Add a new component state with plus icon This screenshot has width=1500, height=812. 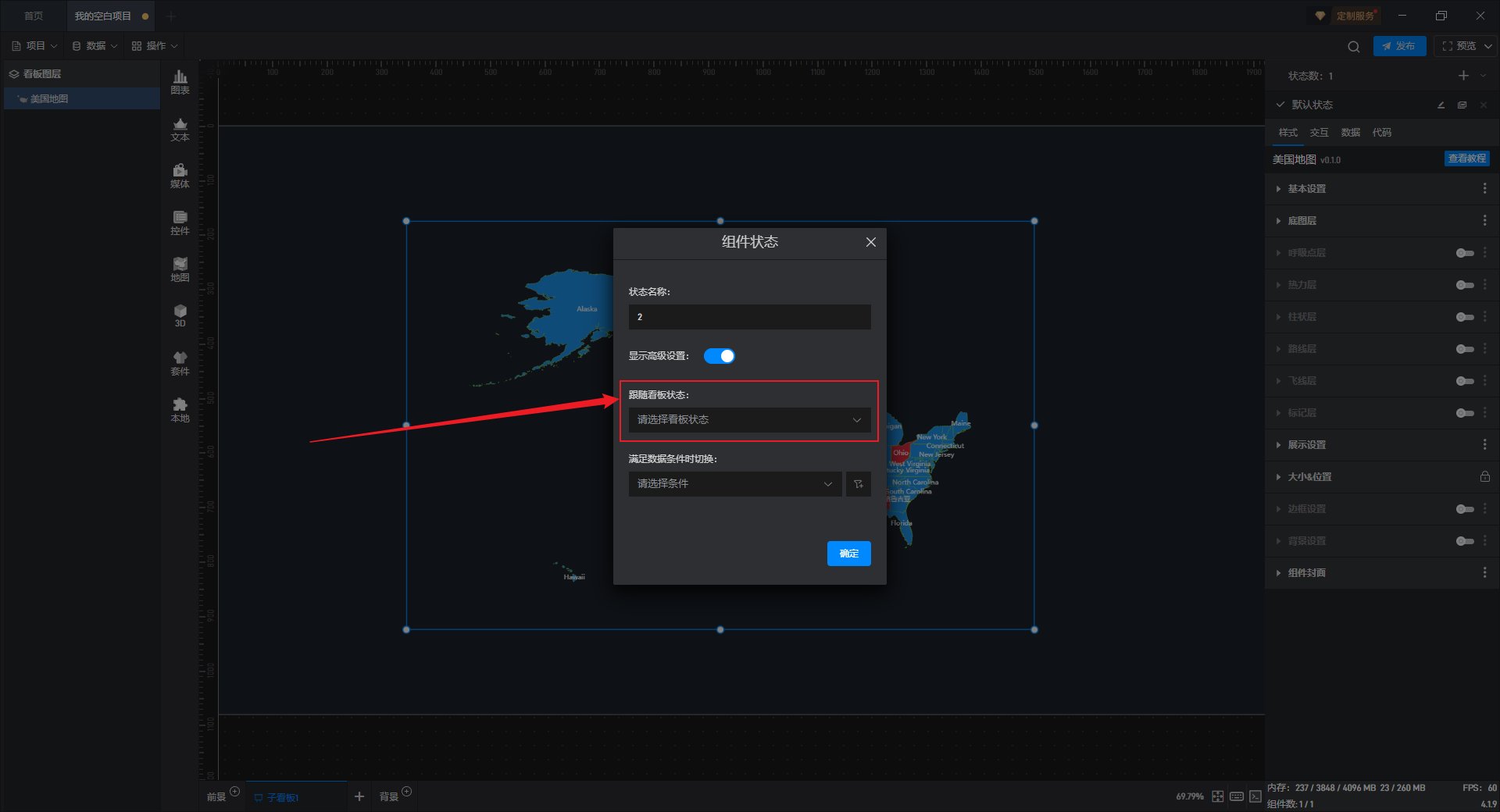(1463, 76)
